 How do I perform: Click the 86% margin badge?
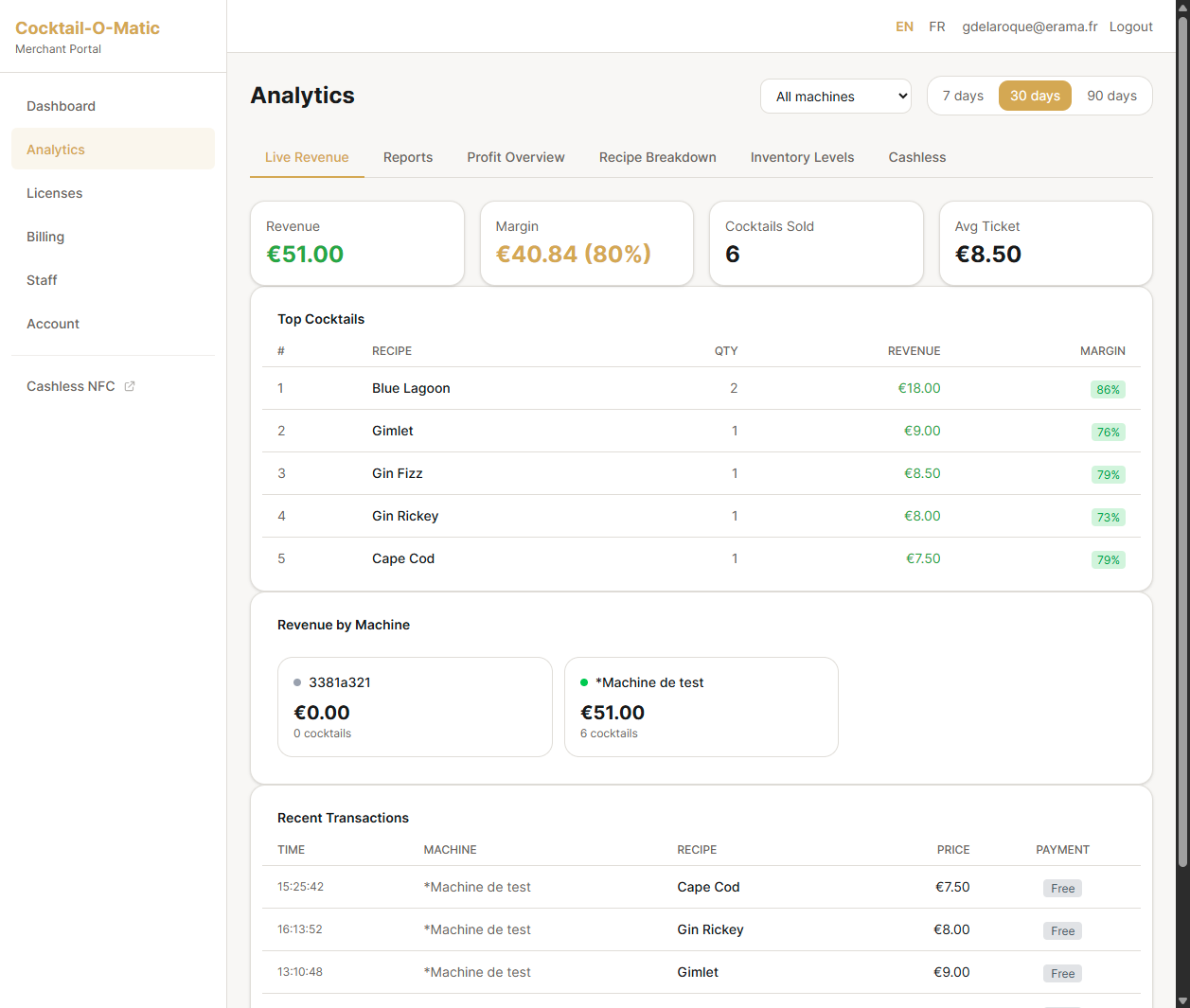pyautogui.click(x=1108, y=389)
